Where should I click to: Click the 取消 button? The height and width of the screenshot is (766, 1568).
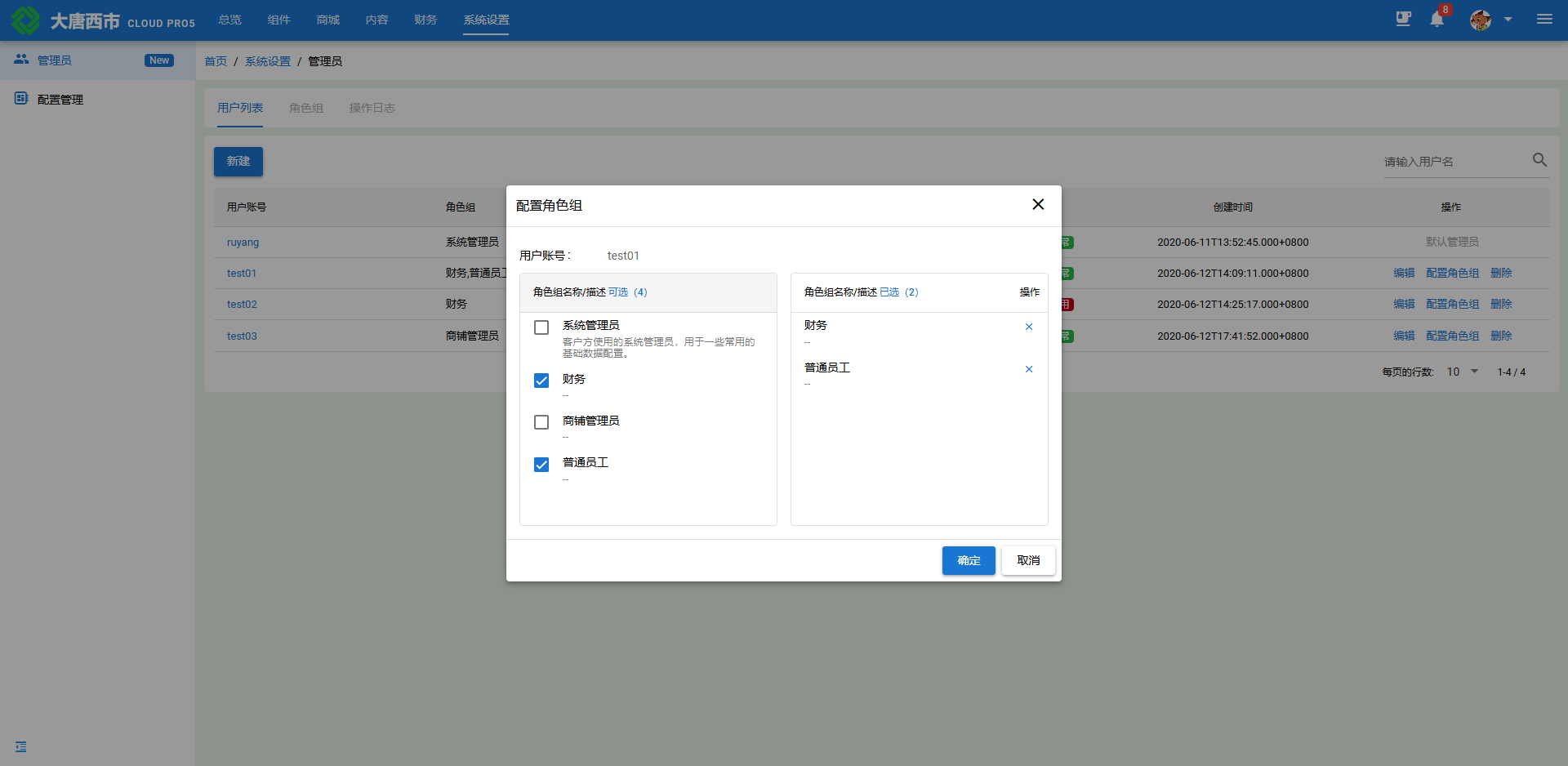tap(1028, 560)
